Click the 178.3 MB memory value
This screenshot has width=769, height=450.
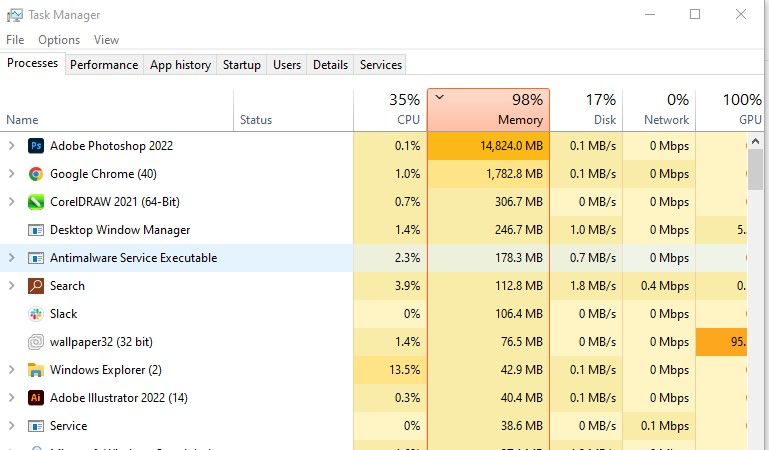(518, 258)
